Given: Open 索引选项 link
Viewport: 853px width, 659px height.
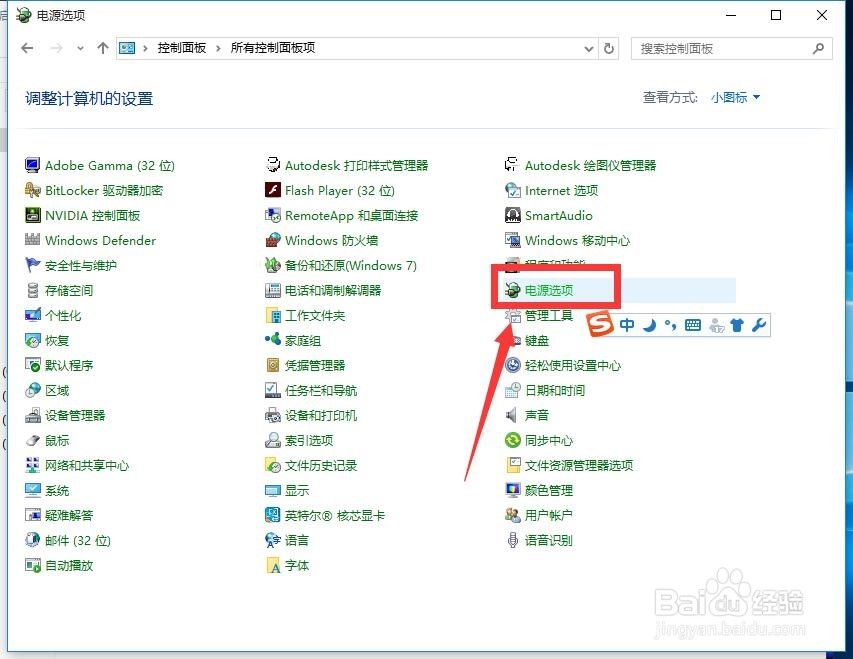Looking at the screenshot, I should (x=309, y=440).
